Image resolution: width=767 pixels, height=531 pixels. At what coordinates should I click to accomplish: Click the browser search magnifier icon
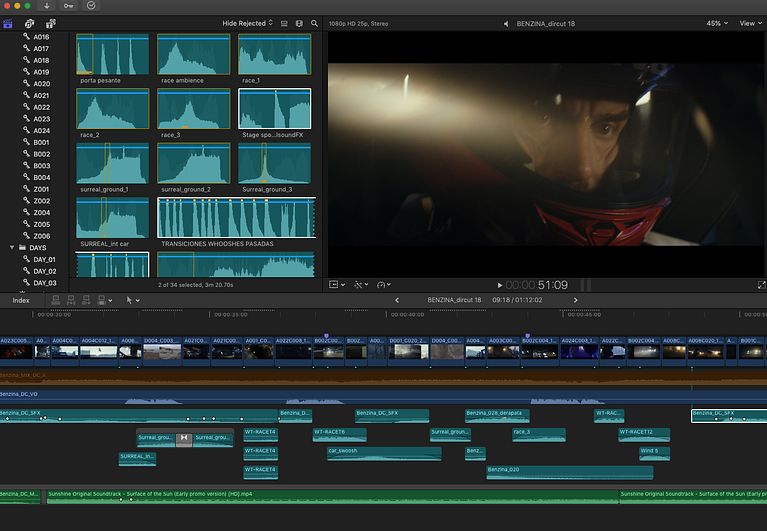coord(315,23)
